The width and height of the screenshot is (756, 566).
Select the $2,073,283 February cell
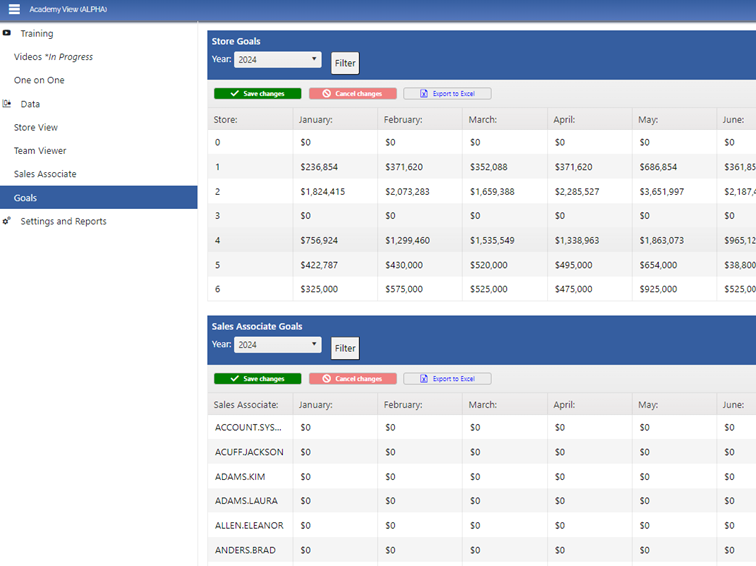point(420,191)
